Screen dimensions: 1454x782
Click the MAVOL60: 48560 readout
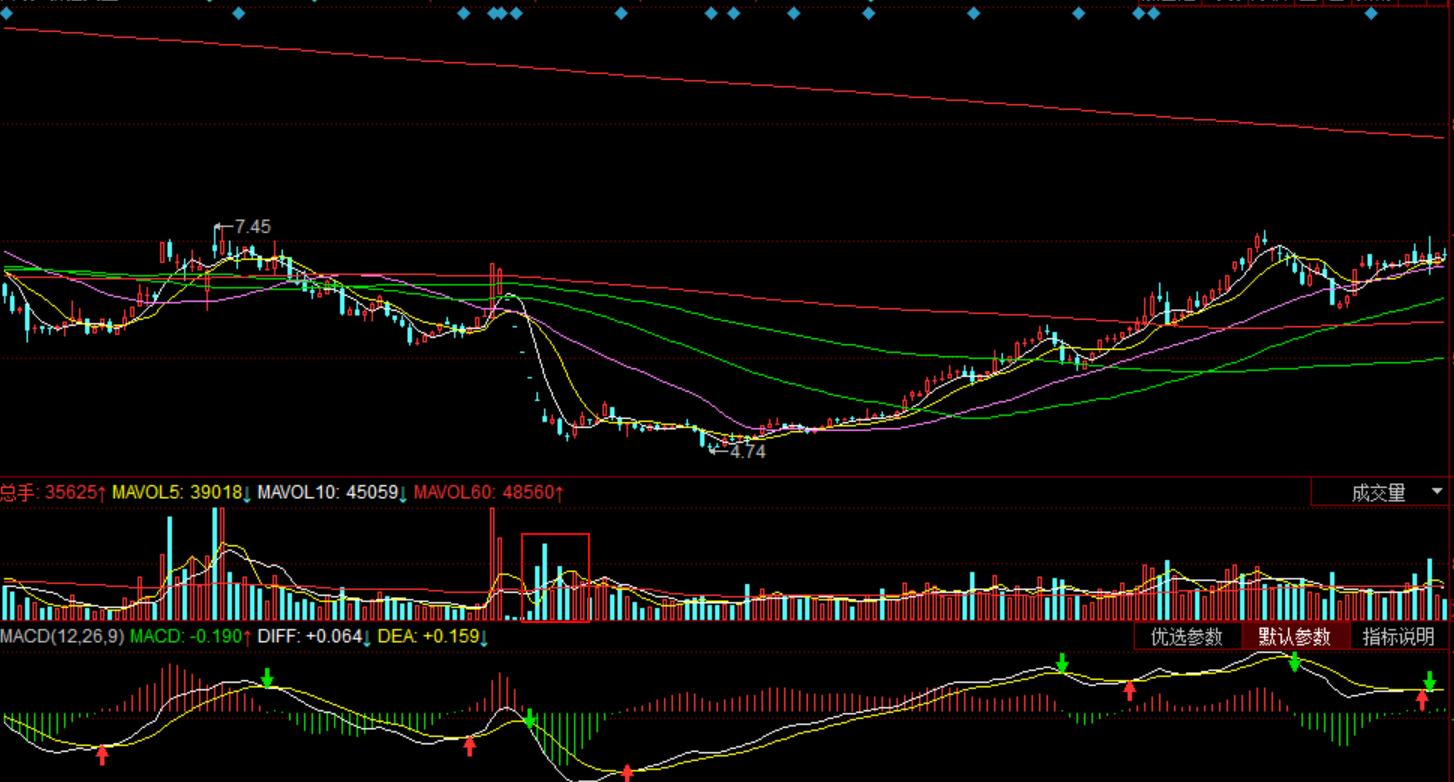coord(488,493)
